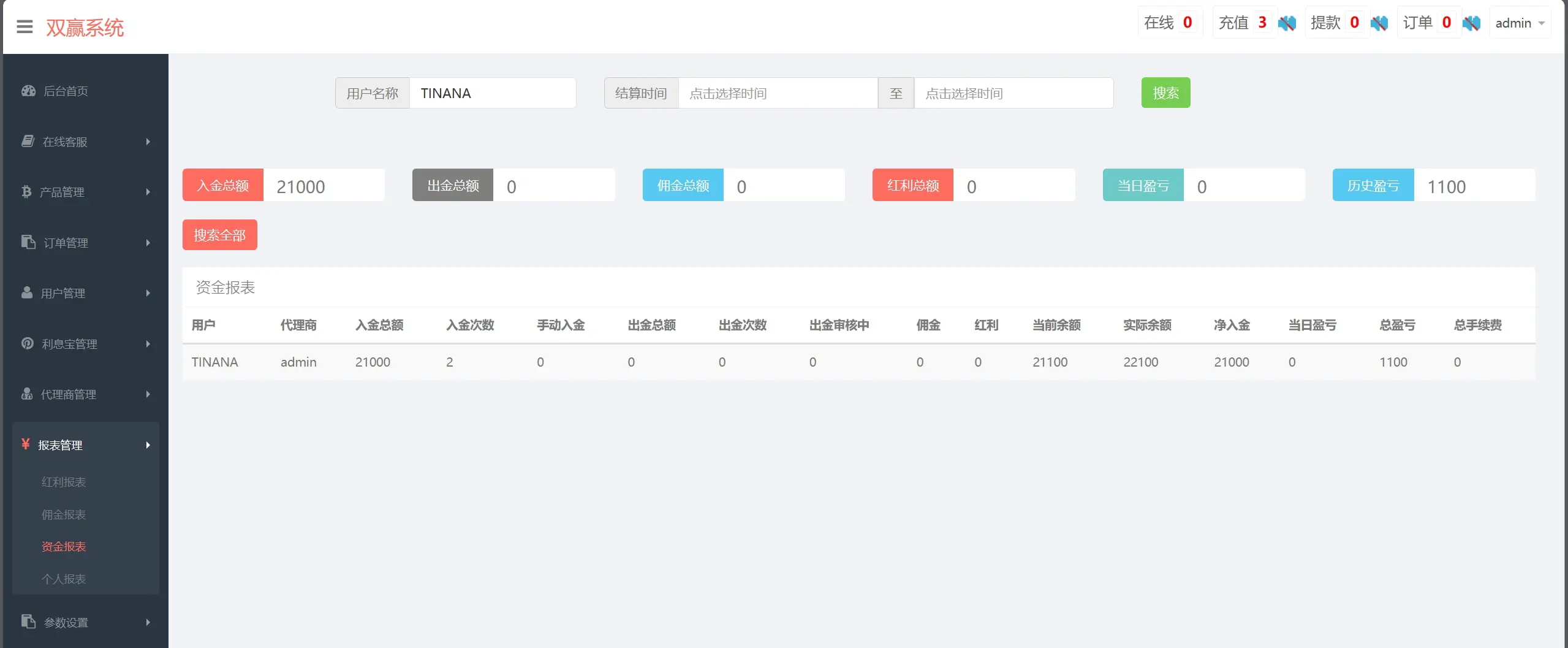Open the 个人报表 submenu item

(x=64, y=579)
